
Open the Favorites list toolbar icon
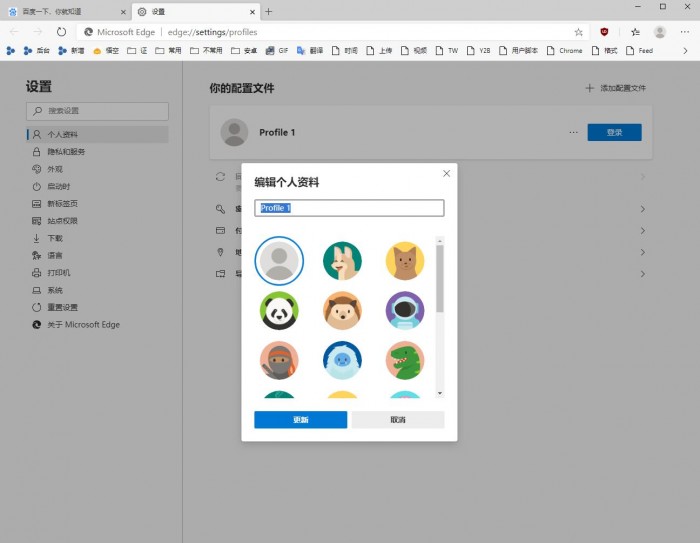point(635,32)
